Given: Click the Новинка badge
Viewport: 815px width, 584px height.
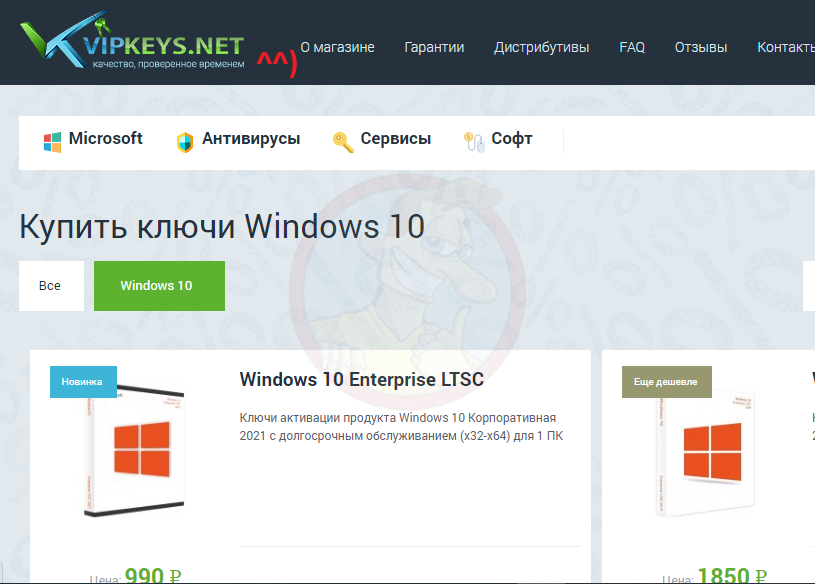Looking at the screenshot, I should point(83,382).
